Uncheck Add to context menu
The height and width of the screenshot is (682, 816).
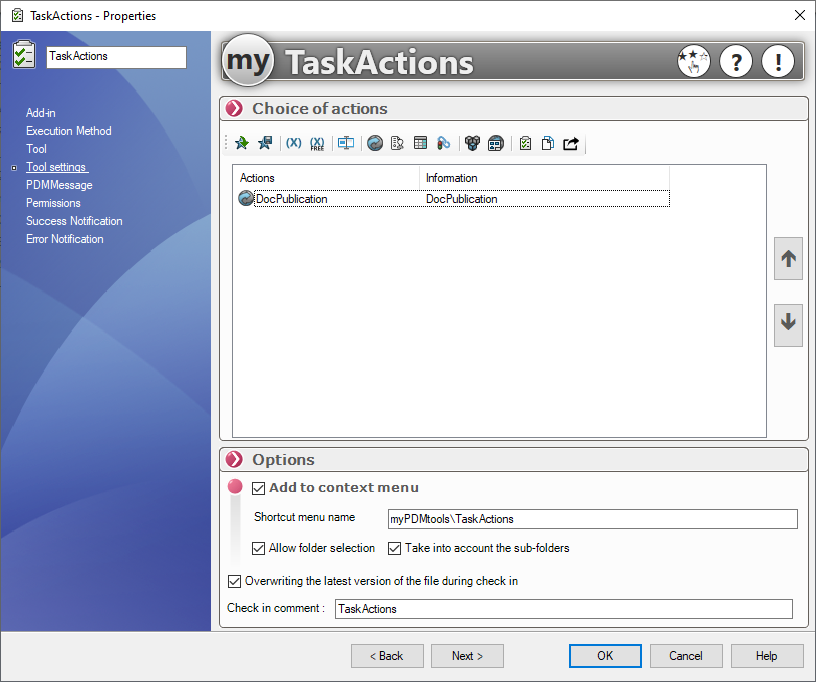point(259,488)
